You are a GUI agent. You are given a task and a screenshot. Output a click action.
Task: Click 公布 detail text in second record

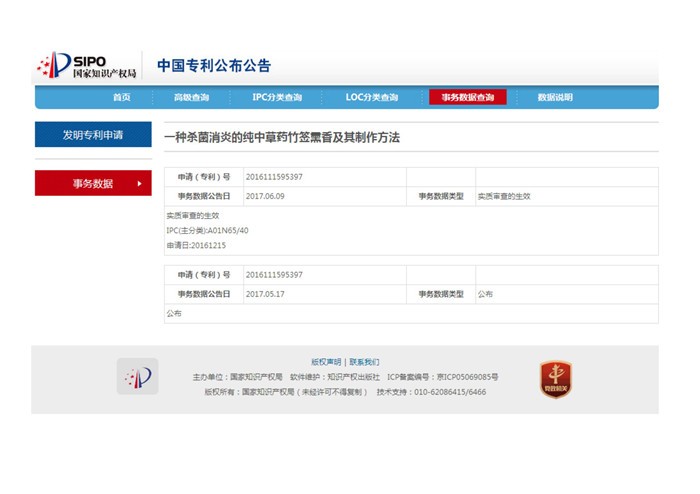coord(174,314)
